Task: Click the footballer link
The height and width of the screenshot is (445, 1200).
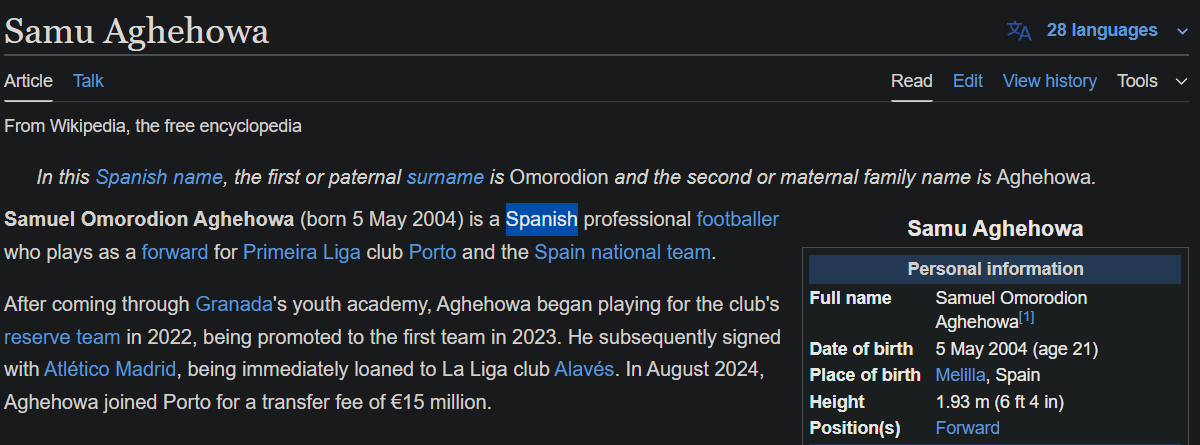Action: 737,219
